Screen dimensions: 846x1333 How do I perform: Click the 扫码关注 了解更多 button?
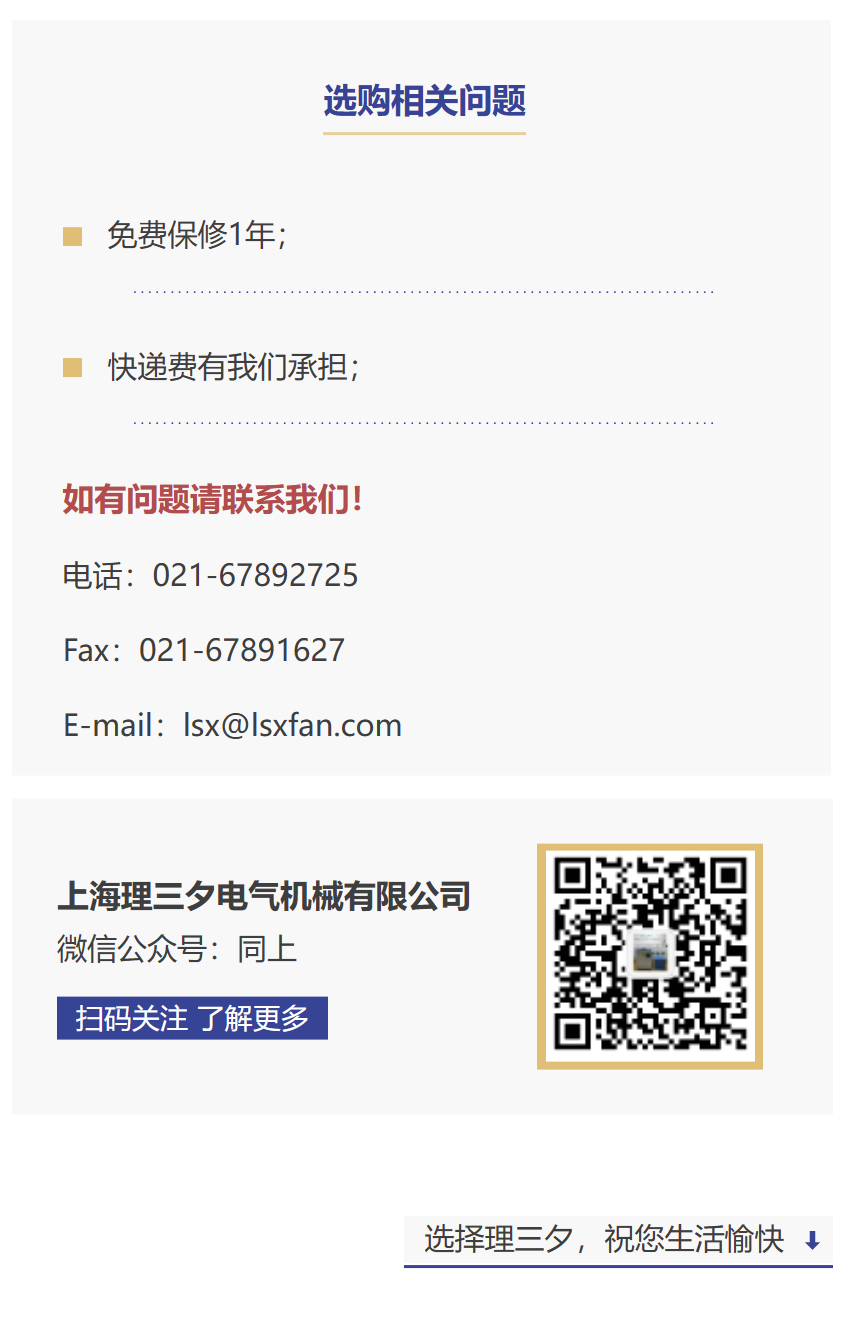pos(192,1019)
